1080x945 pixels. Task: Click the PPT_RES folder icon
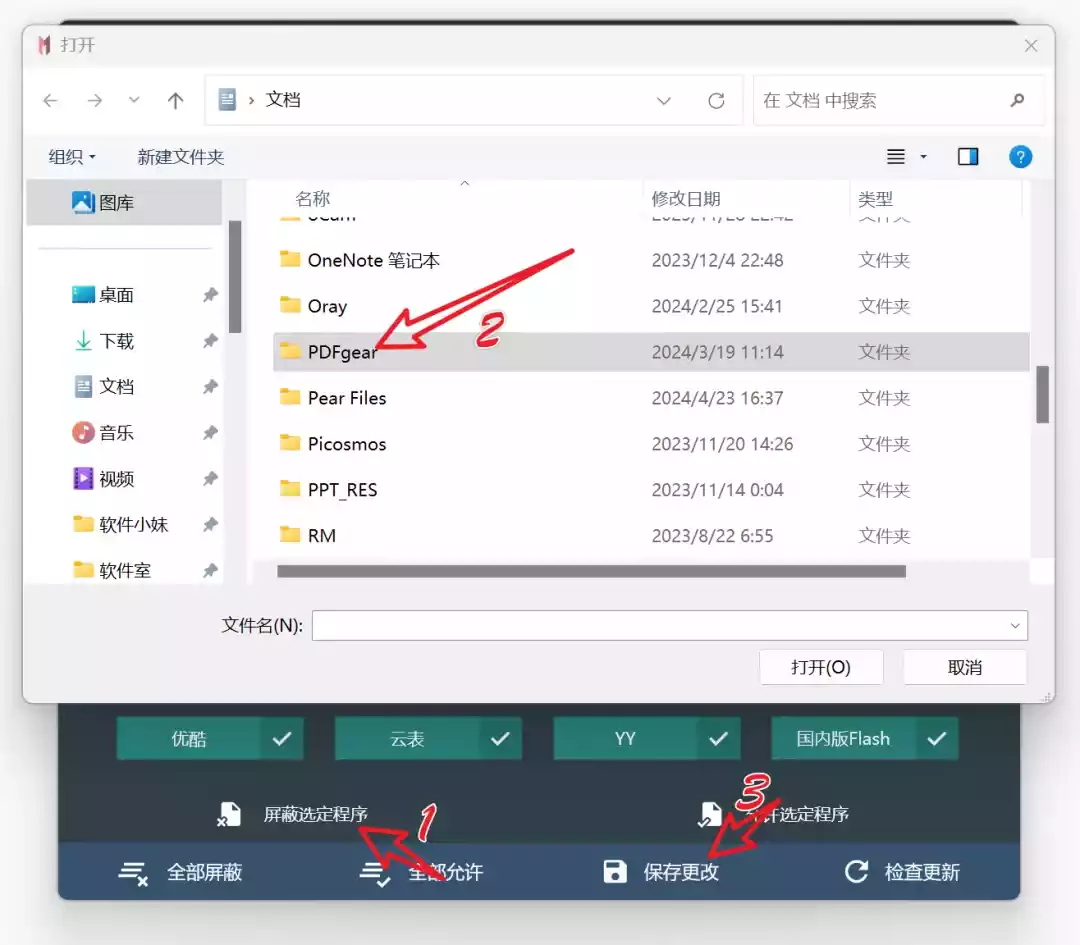pos(290,489)
